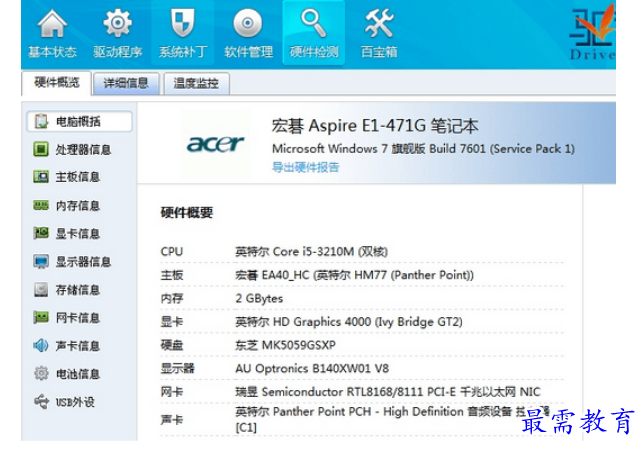Click the 显示器信息 monitor icon
Viewport: 643px width, 453px height.
(41, 262)
